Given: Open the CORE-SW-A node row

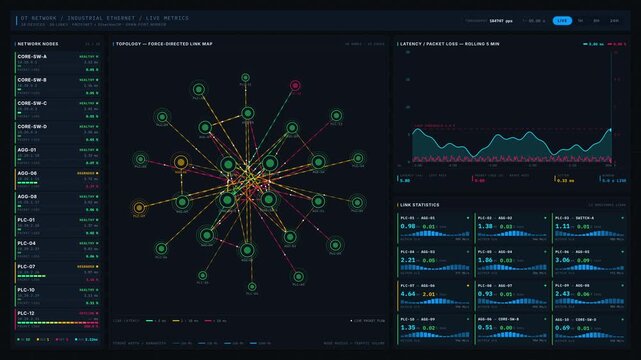Looking at the screenshot, I should click(57, 63).
